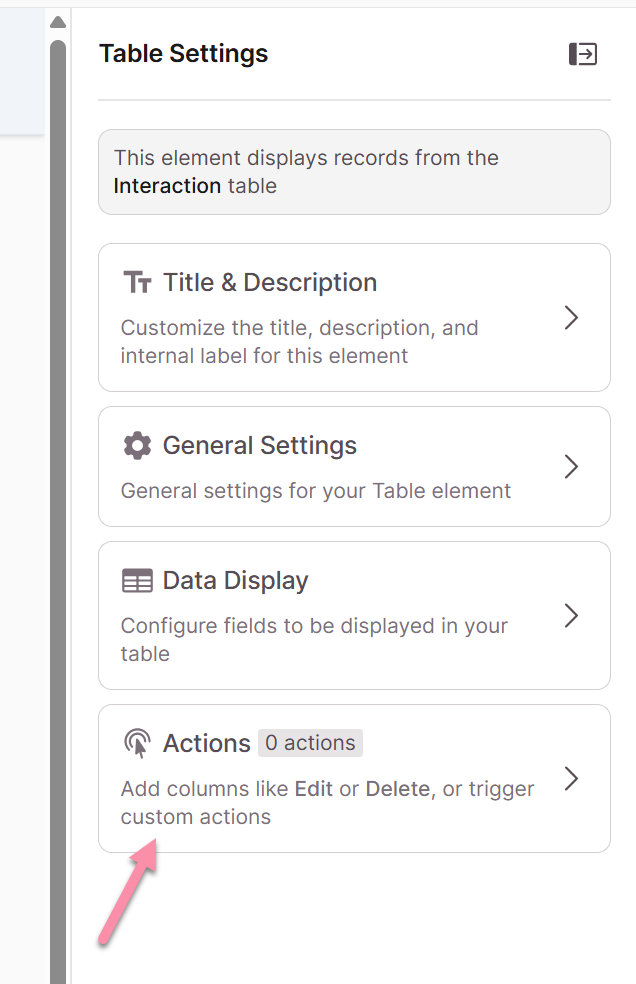Collapse the Table Settings side panel icon
The height and width of the screenshot is (984, 636).
coord(583,54)
